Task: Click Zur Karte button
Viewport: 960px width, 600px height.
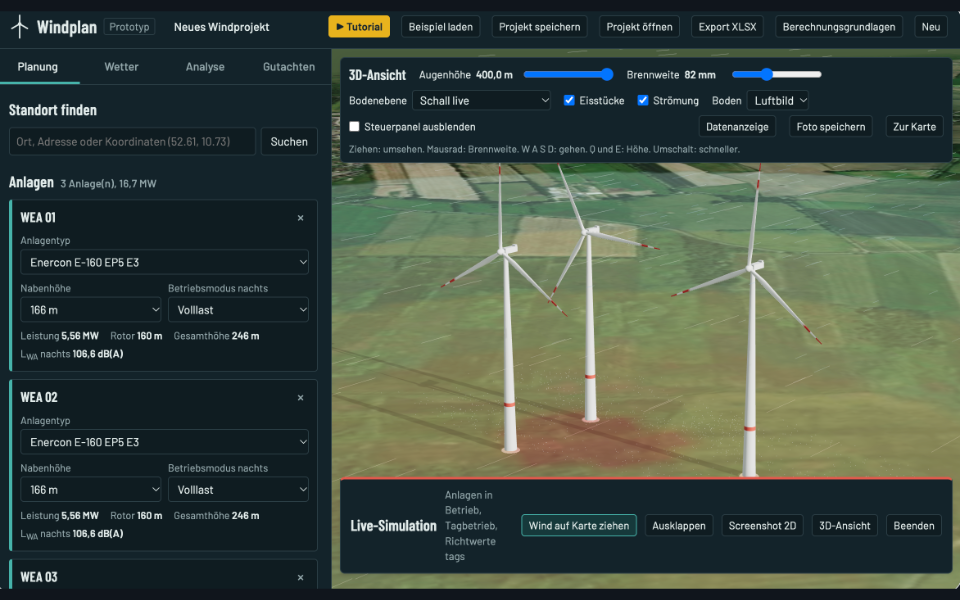Action: tap(914, 127)
